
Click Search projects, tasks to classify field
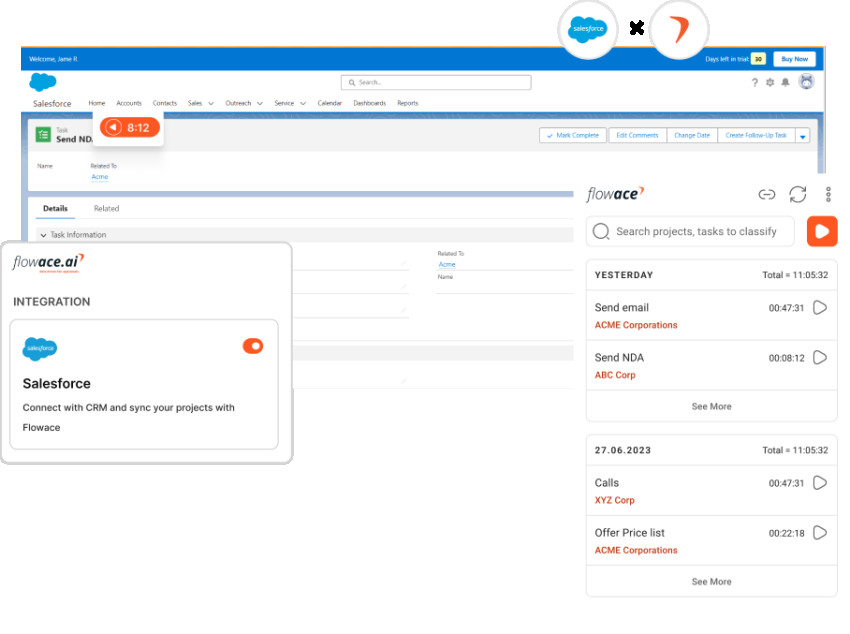pyautogui.click(x=691, y=231)
